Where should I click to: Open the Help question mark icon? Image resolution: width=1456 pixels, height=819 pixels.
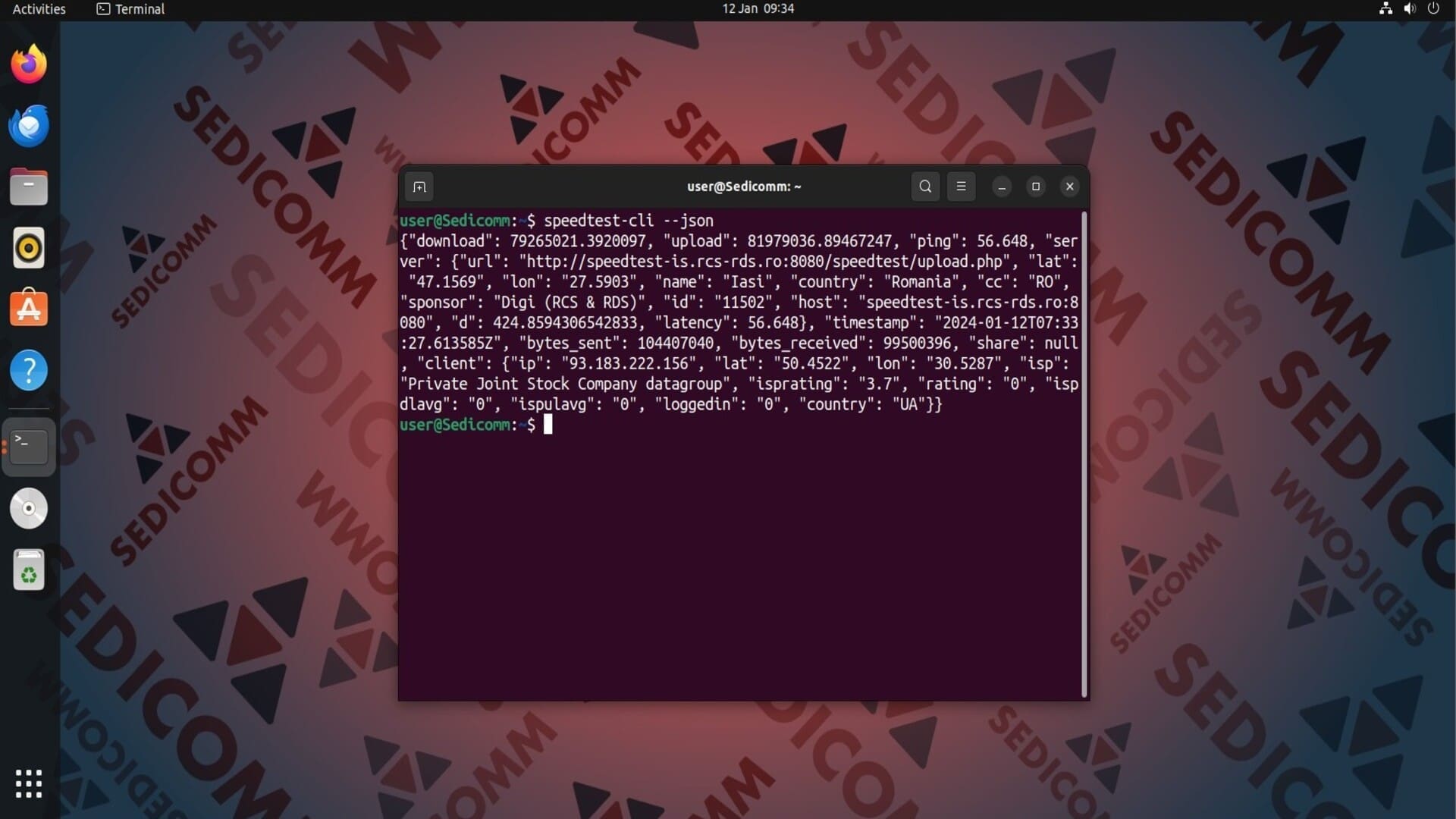(29, 371)
